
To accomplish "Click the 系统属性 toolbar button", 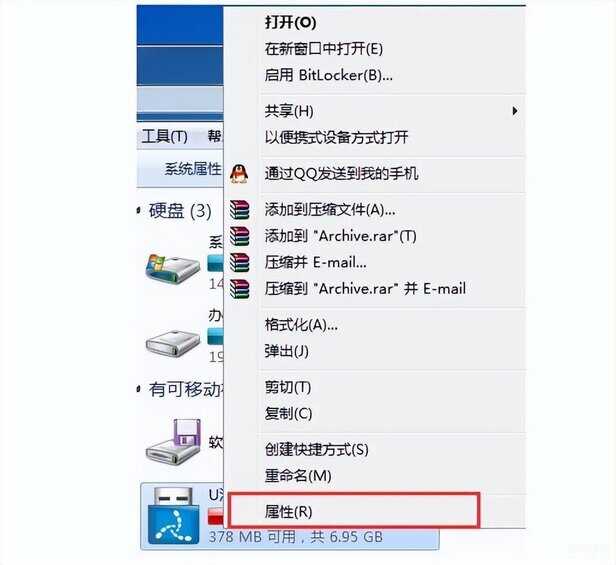I will [x=192, y=169].
